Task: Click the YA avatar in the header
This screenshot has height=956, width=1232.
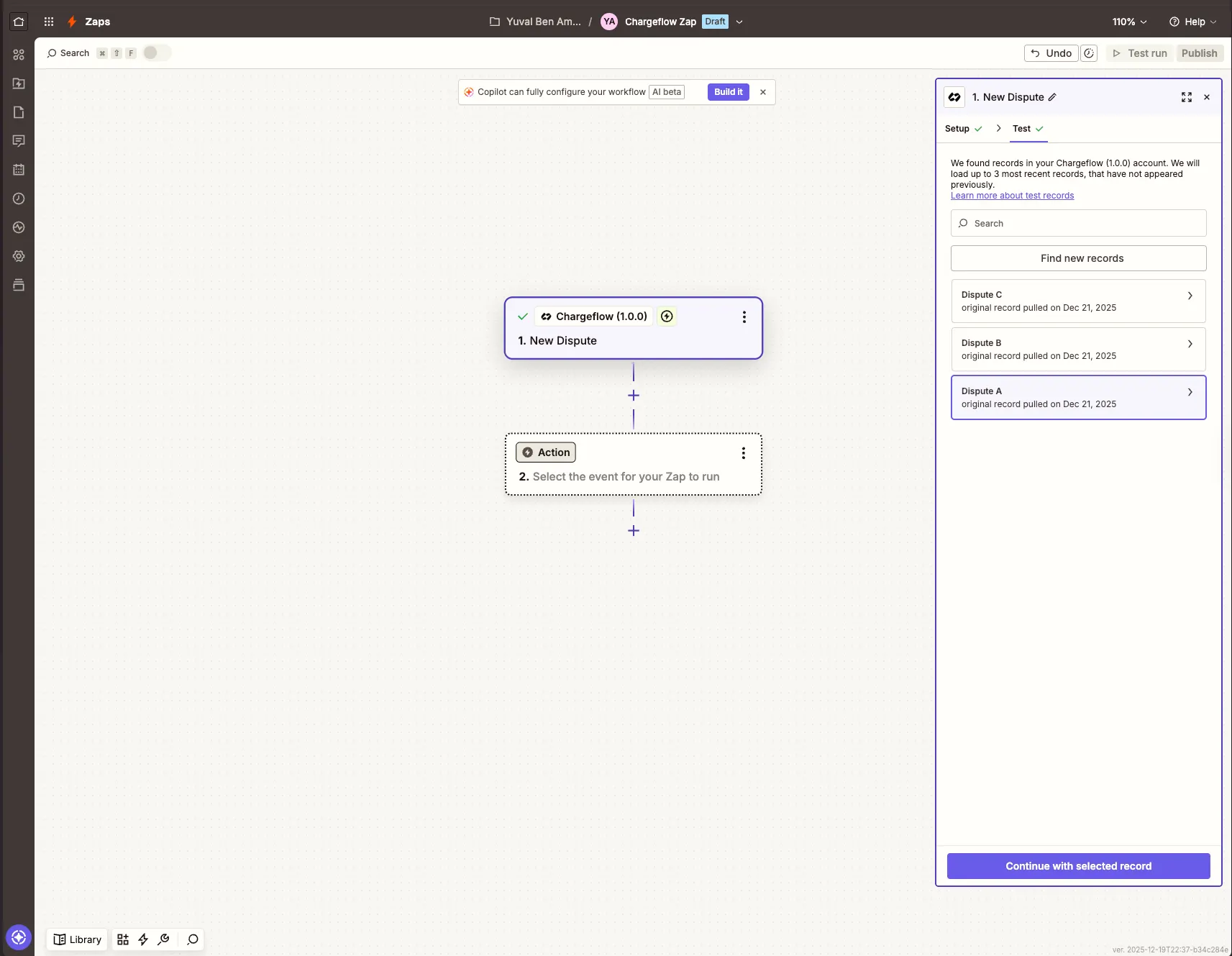Action: point(609,22)
